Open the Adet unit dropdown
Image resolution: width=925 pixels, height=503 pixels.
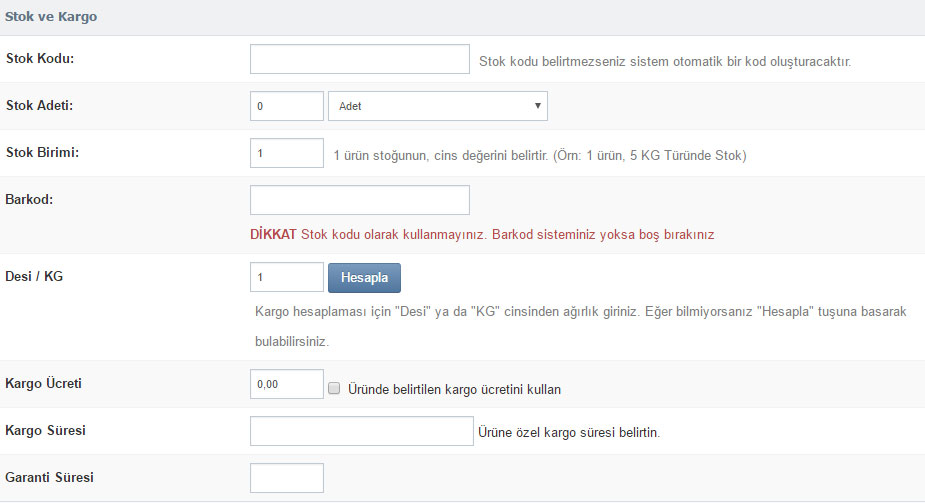tap(438, 106)
